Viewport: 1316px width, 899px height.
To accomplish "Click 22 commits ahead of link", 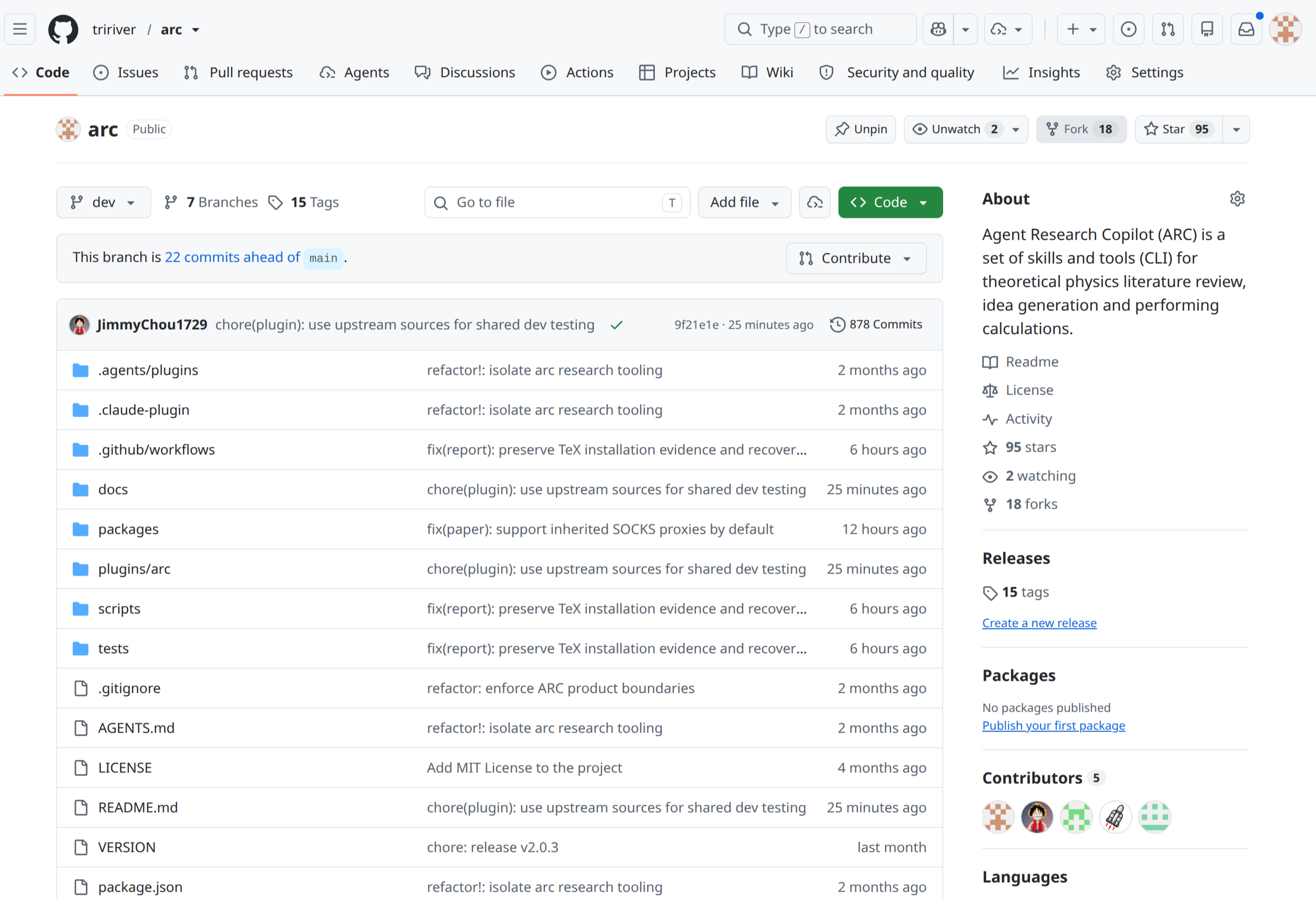I will pyautogui.click(x=232, y=257).
